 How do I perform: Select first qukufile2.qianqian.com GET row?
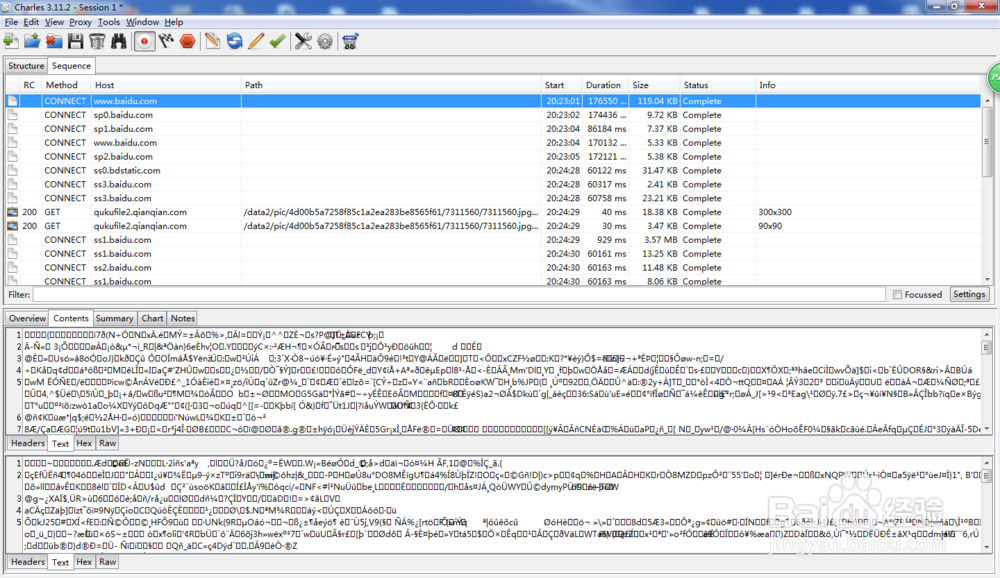tap(492, 212)
